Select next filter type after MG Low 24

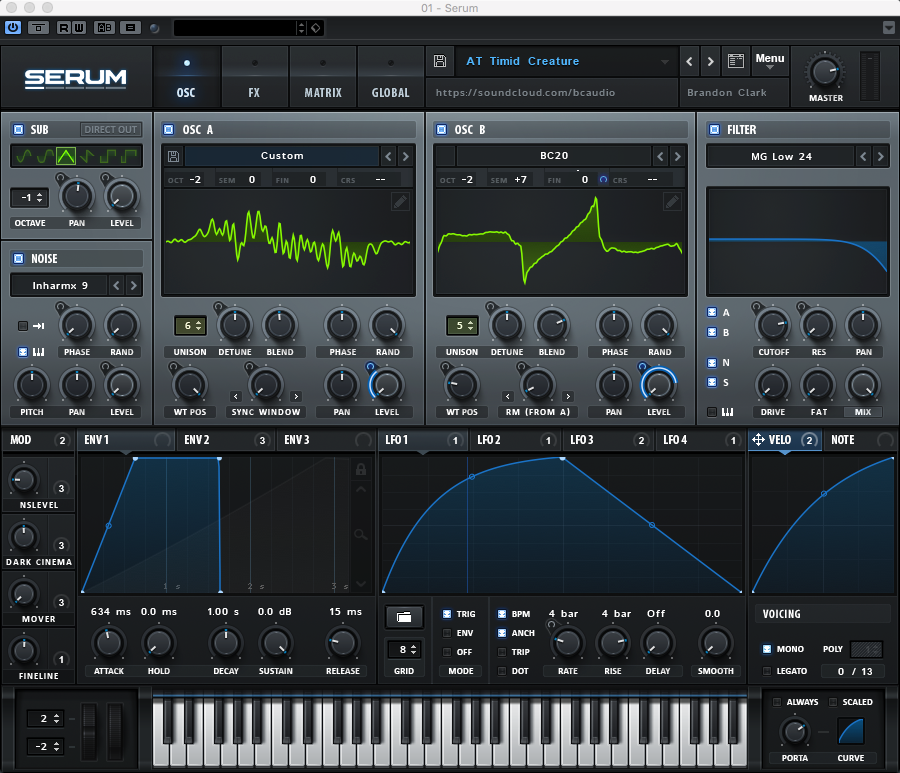pos(880,156)
